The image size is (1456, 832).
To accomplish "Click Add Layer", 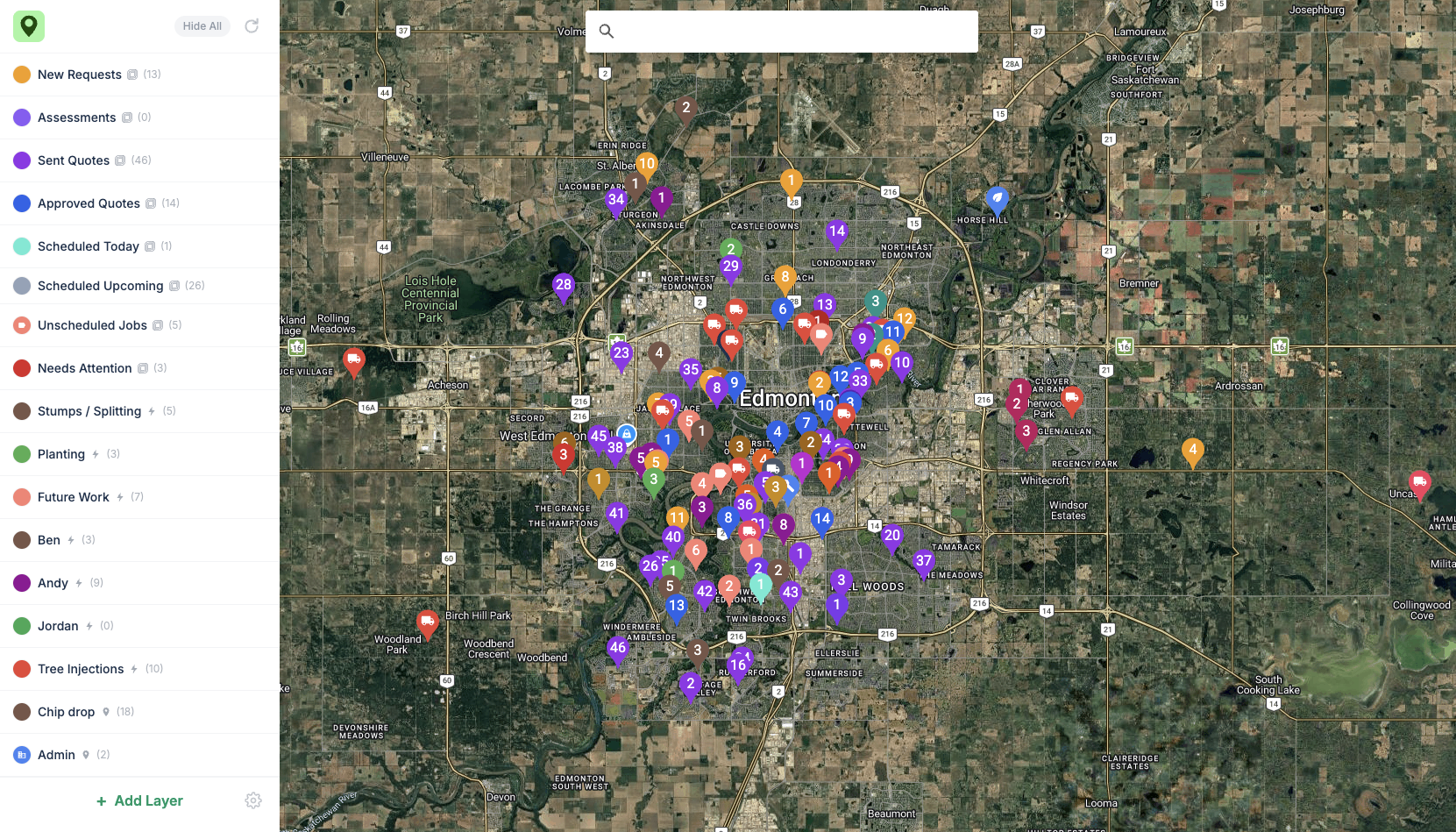I will click(139, 800).
